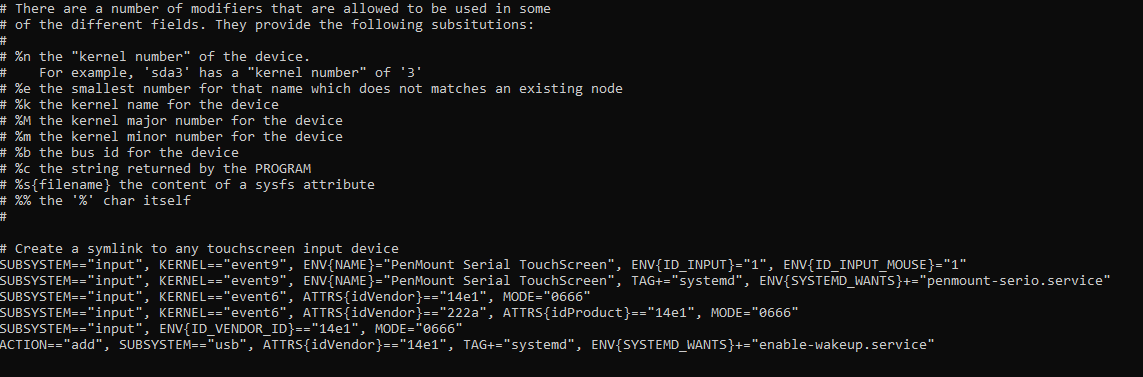The height and width of the screenshot is (377, 1143).
Task: Click the %M kernel major number line
Action: pyautogui.click(x=171, y=121)
